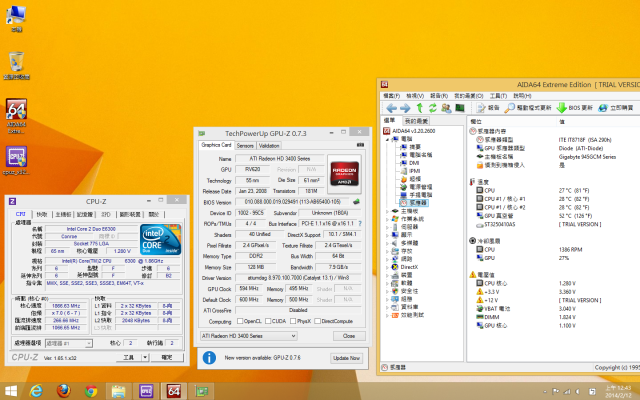This screenshot has width=640, height=400.
Task: Open File Explorer from the taskbar
Action: (118, 391)
